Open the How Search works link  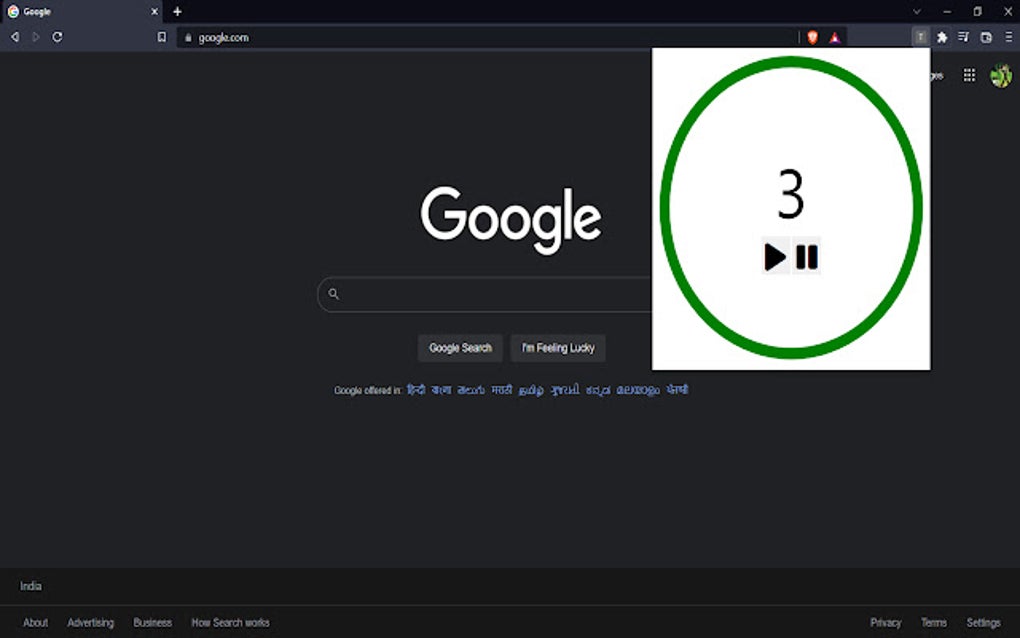coord(230,622)
